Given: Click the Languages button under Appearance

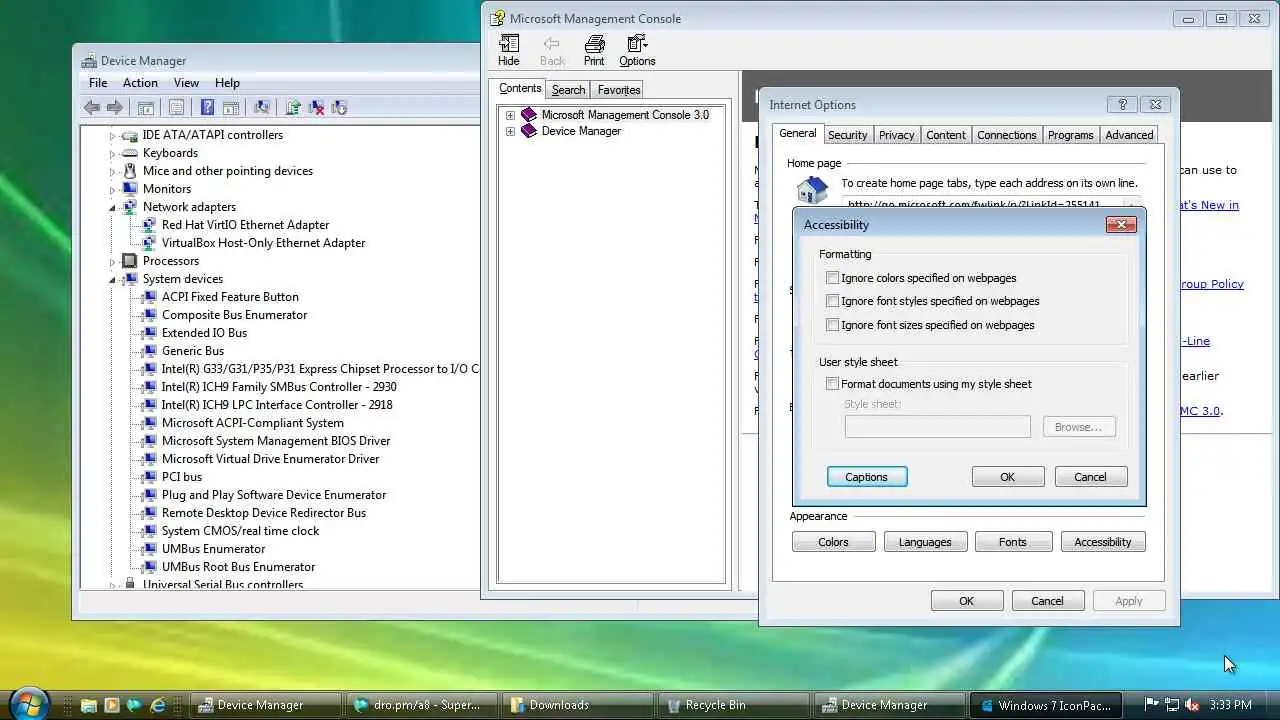Looking at the screenshot, I should [x=925, y=542].
